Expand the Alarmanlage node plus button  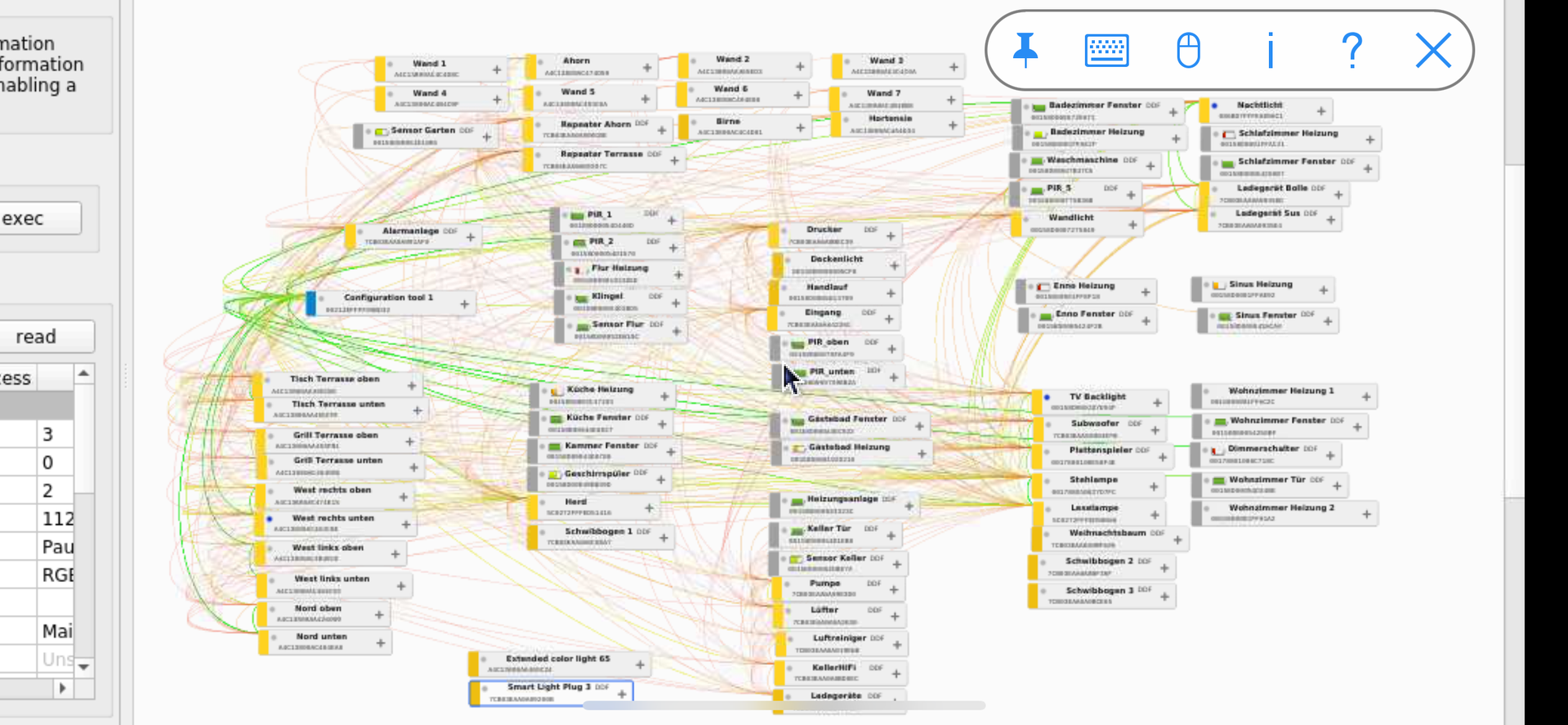point(471,237)
